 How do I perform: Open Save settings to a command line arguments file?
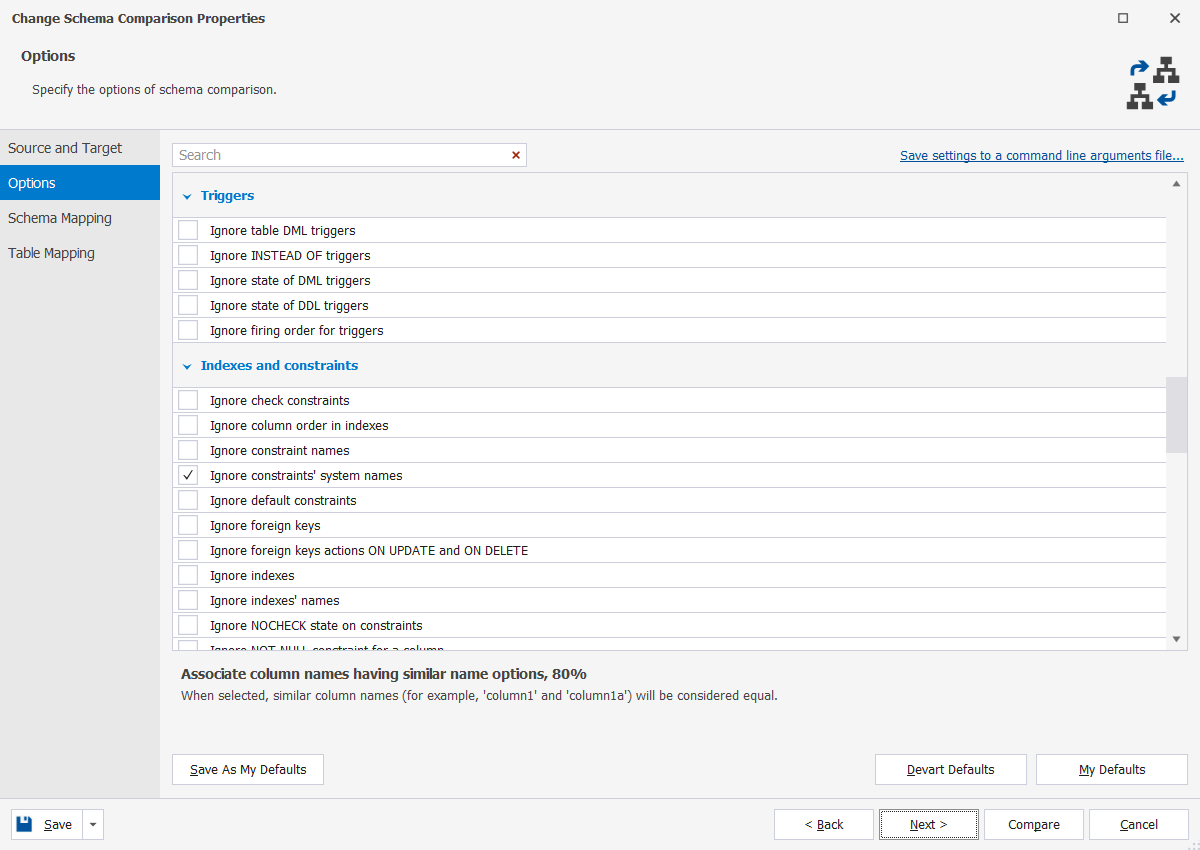pos(1042,155)
